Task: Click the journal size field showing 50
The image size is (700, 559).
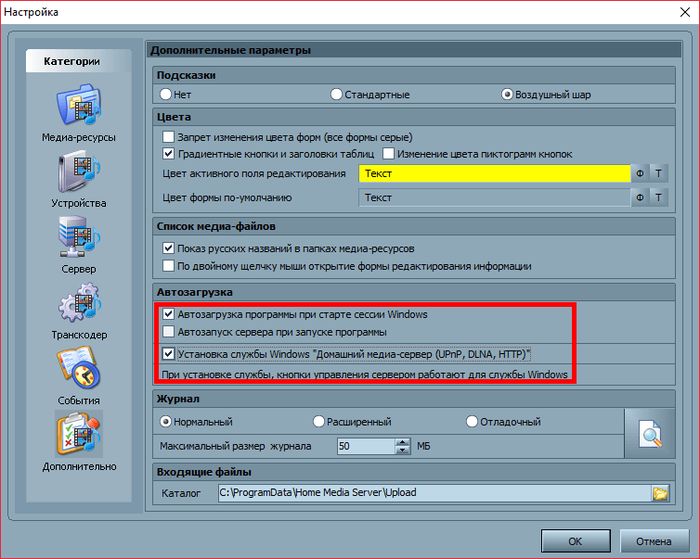Action: coord(366,446)
